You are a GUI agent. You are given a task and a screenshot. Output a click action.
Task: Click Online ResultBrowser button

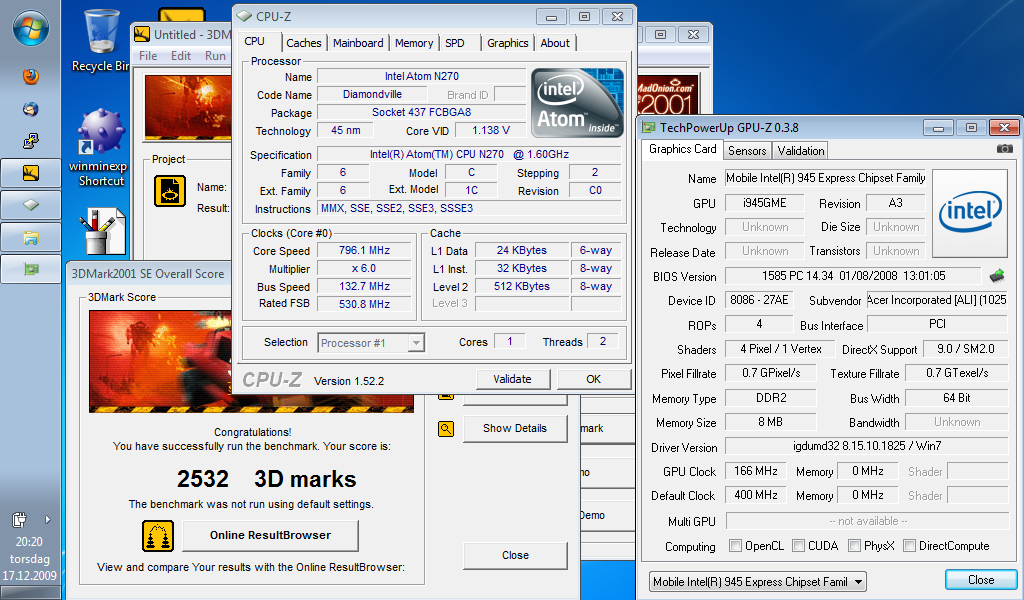[x=270, y=535]
